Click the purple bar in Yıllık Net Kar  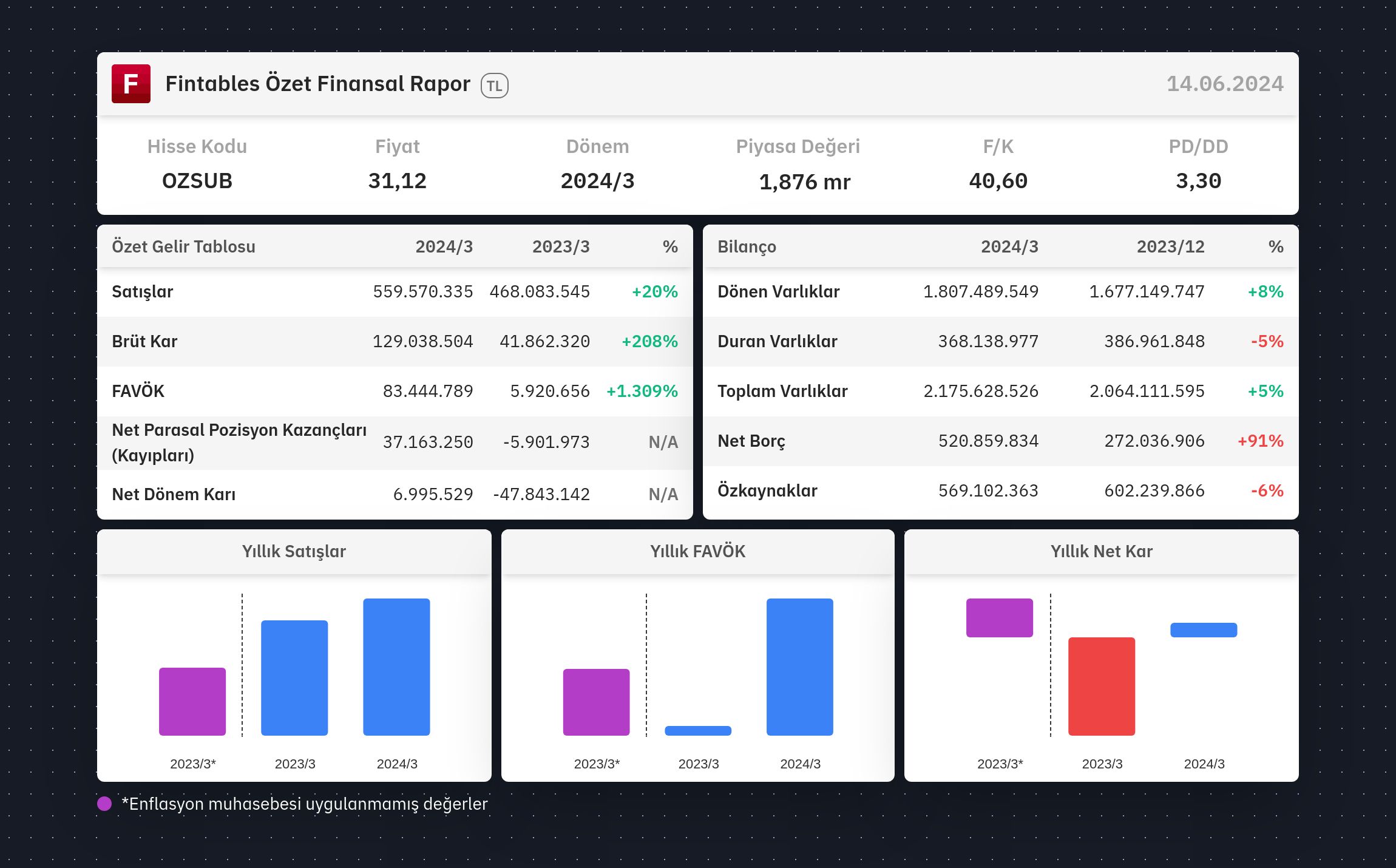pyautogui.click(x=1000, y=618)
